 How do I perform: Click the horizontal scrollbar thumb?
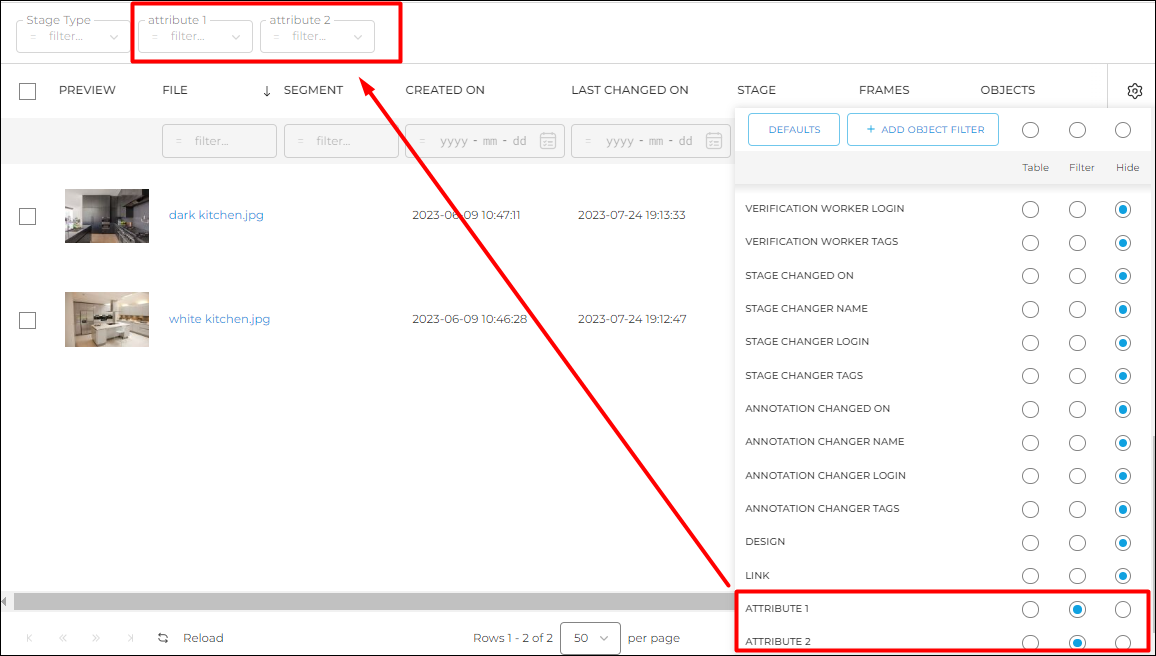click(x=375, y=601)
